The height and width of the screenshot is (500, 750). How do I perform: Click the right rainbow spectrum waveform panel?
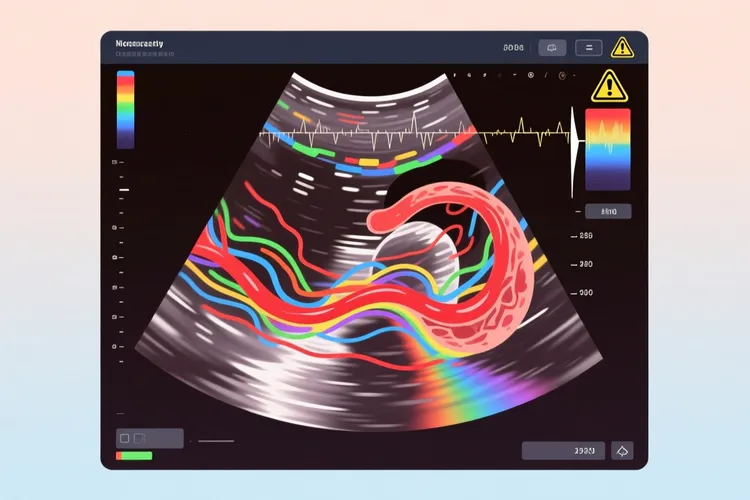[607, 148]
